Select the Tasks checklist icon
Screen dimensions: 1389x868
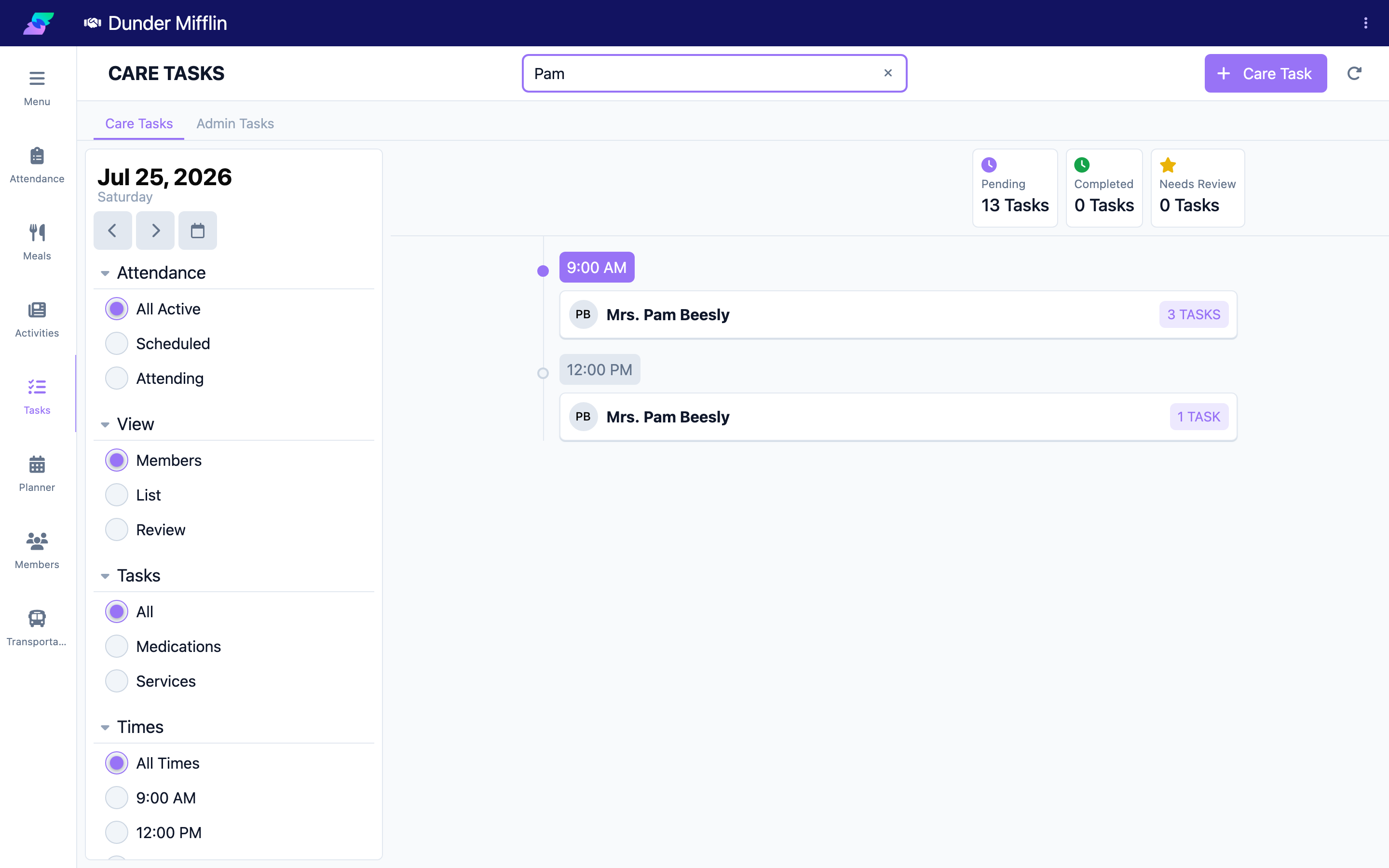(37, 387)
